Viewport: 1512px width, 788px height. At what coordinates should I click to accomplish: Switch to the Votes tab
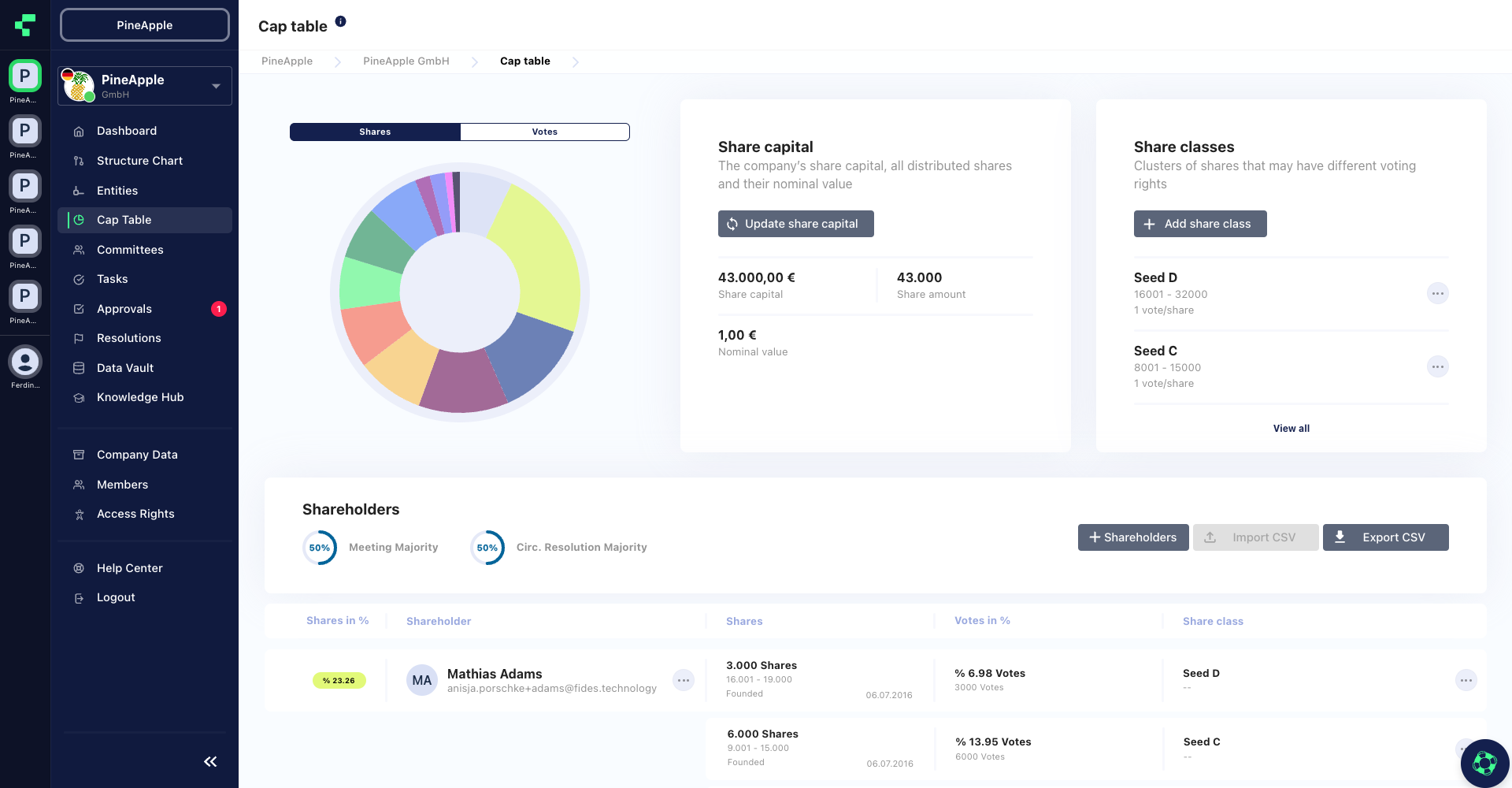point(544,132)
